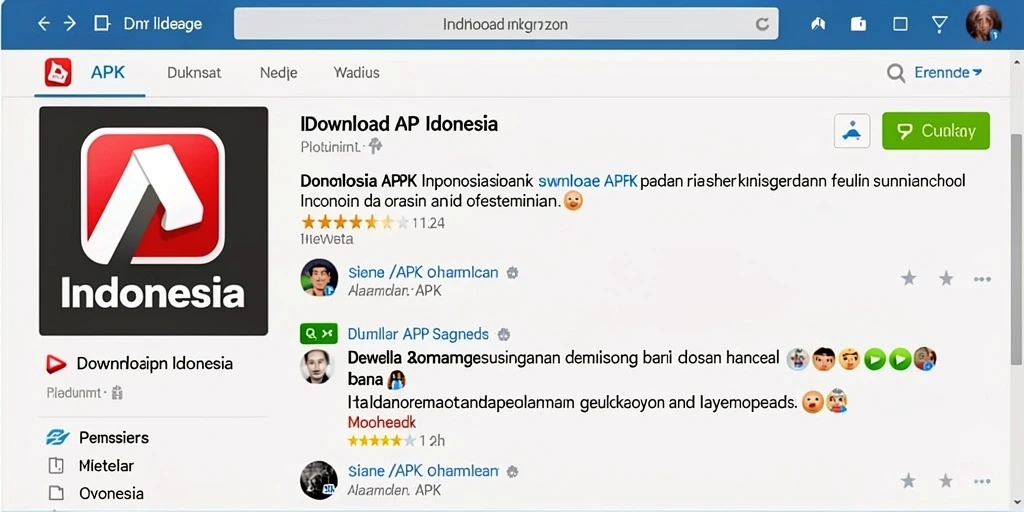Viewport: 1024px width, 512px height.
Task: Open more options for second Siane row
Action: pyautogui.click(x=982, y=482)
